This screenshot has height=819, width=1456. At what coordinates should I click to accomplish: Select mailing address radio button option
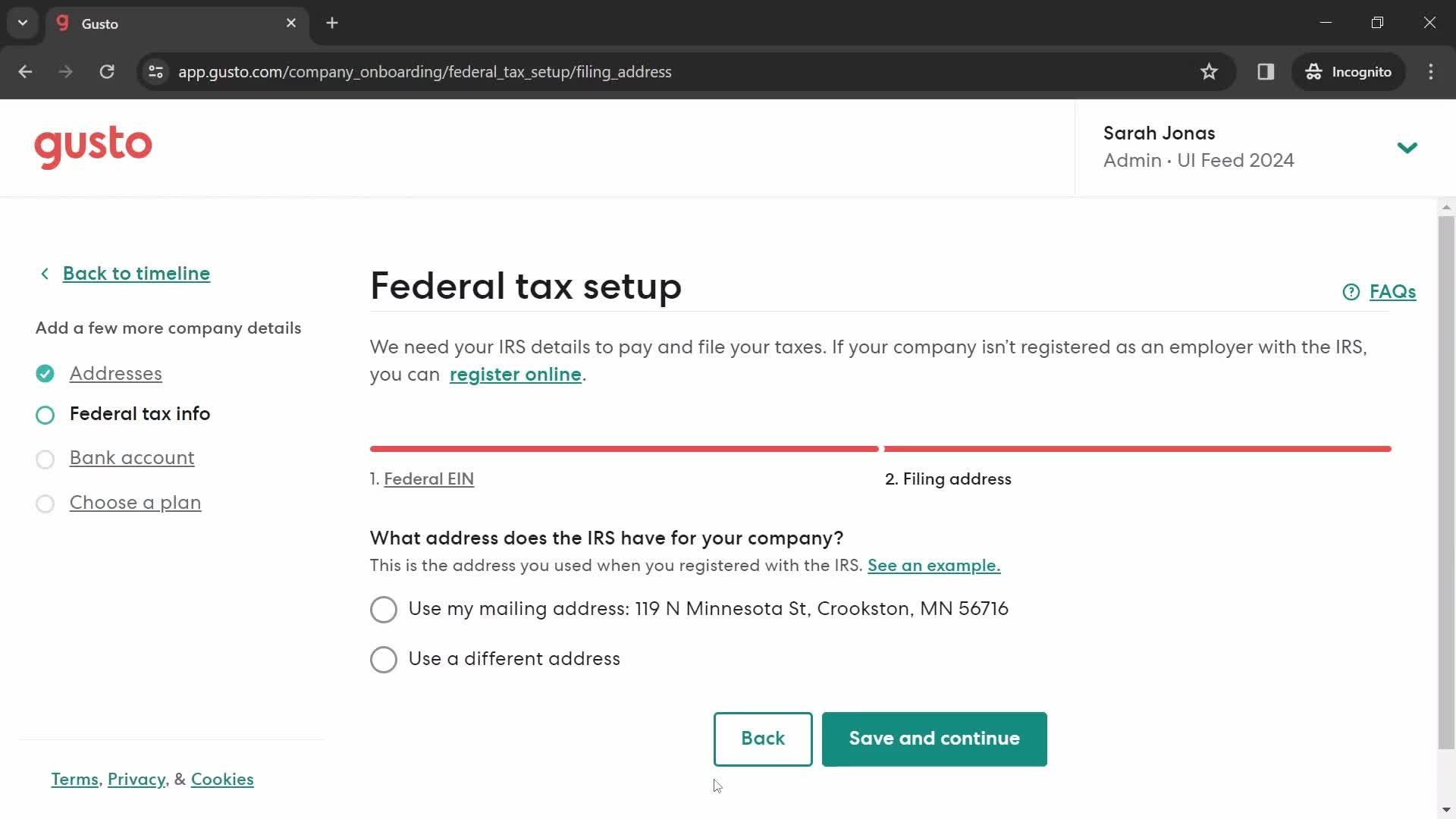pyautogui.click(x=384, y=609)
